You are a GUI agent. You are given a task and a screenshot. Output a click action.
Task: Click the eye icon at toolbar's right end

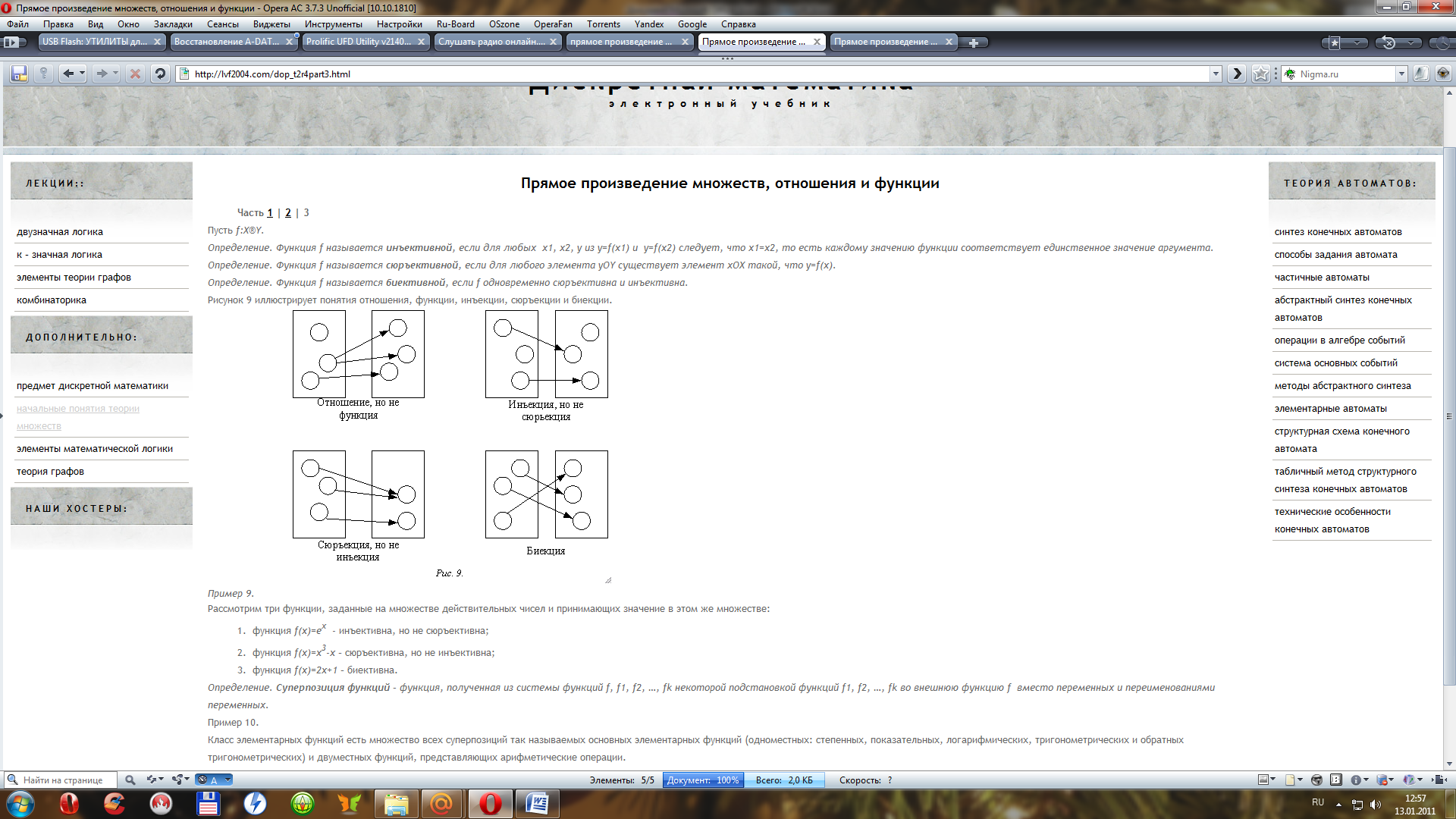(x=1443, y=74)
